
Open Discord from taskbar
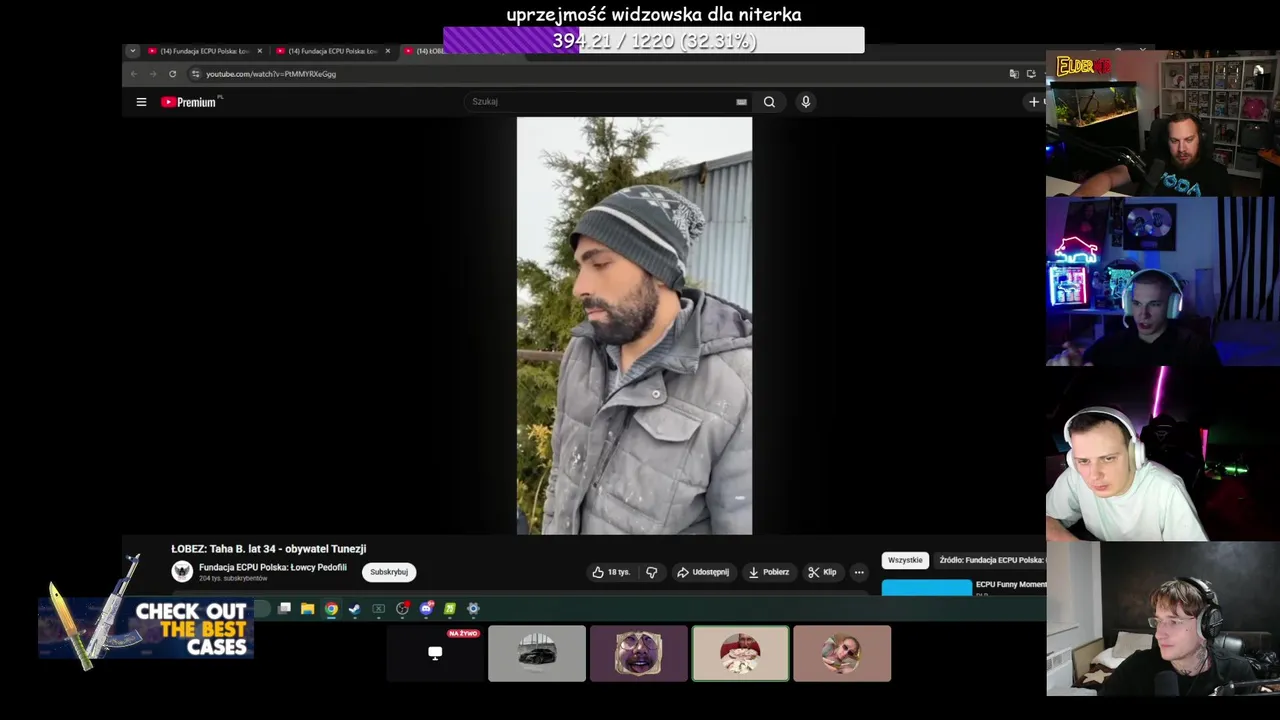[x=426, y=608]
